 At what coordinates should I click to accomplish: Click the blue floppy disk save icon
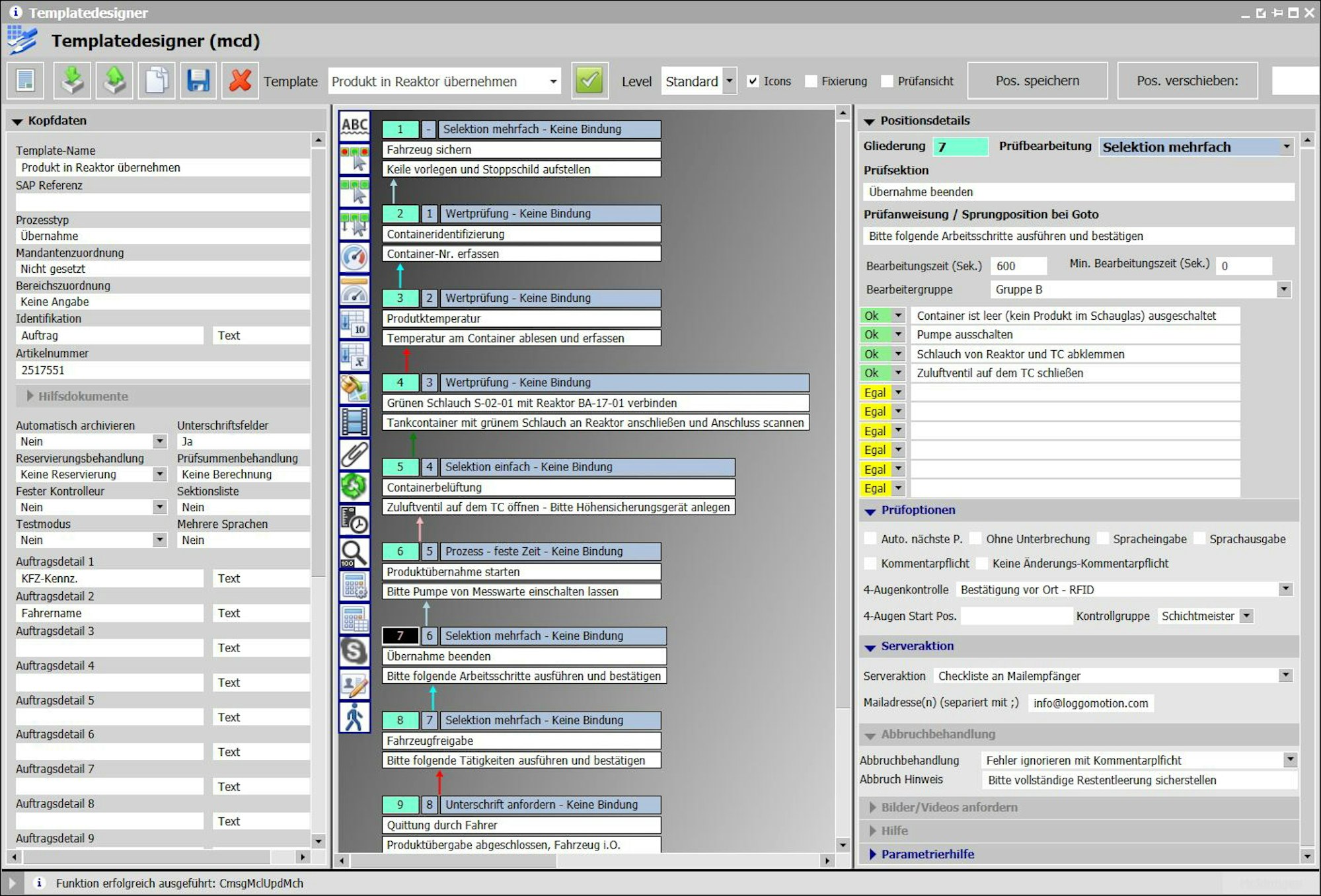198,81
